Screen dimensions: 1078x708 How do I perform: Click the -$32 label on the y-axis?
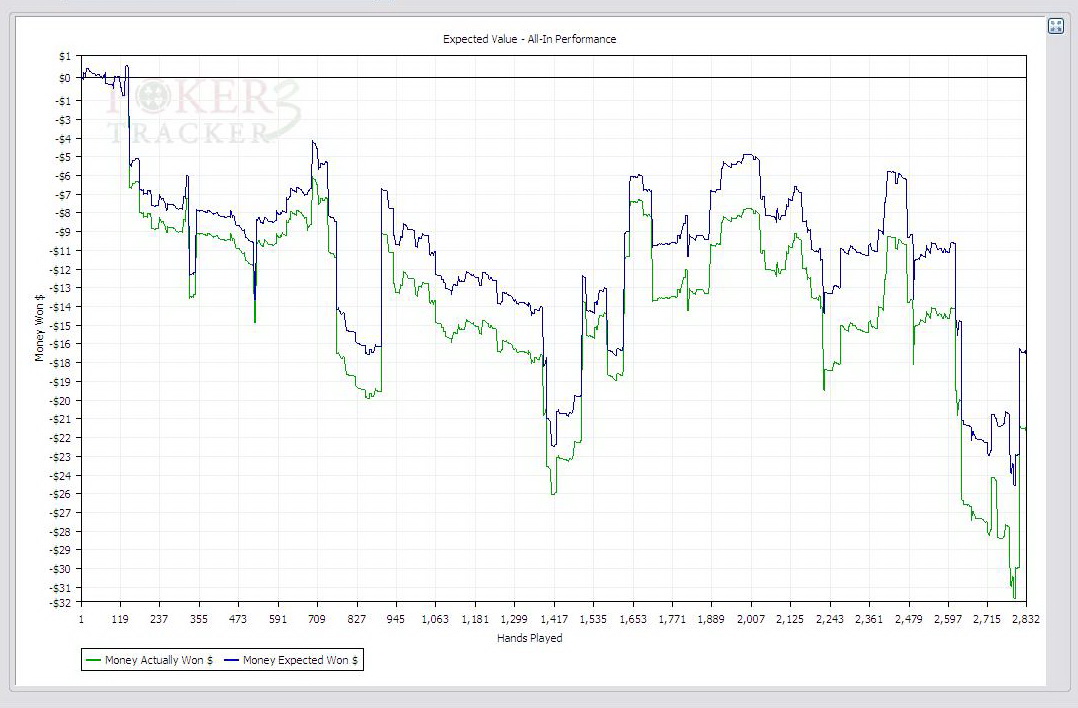pyautogui.click(x=61, y=601)
